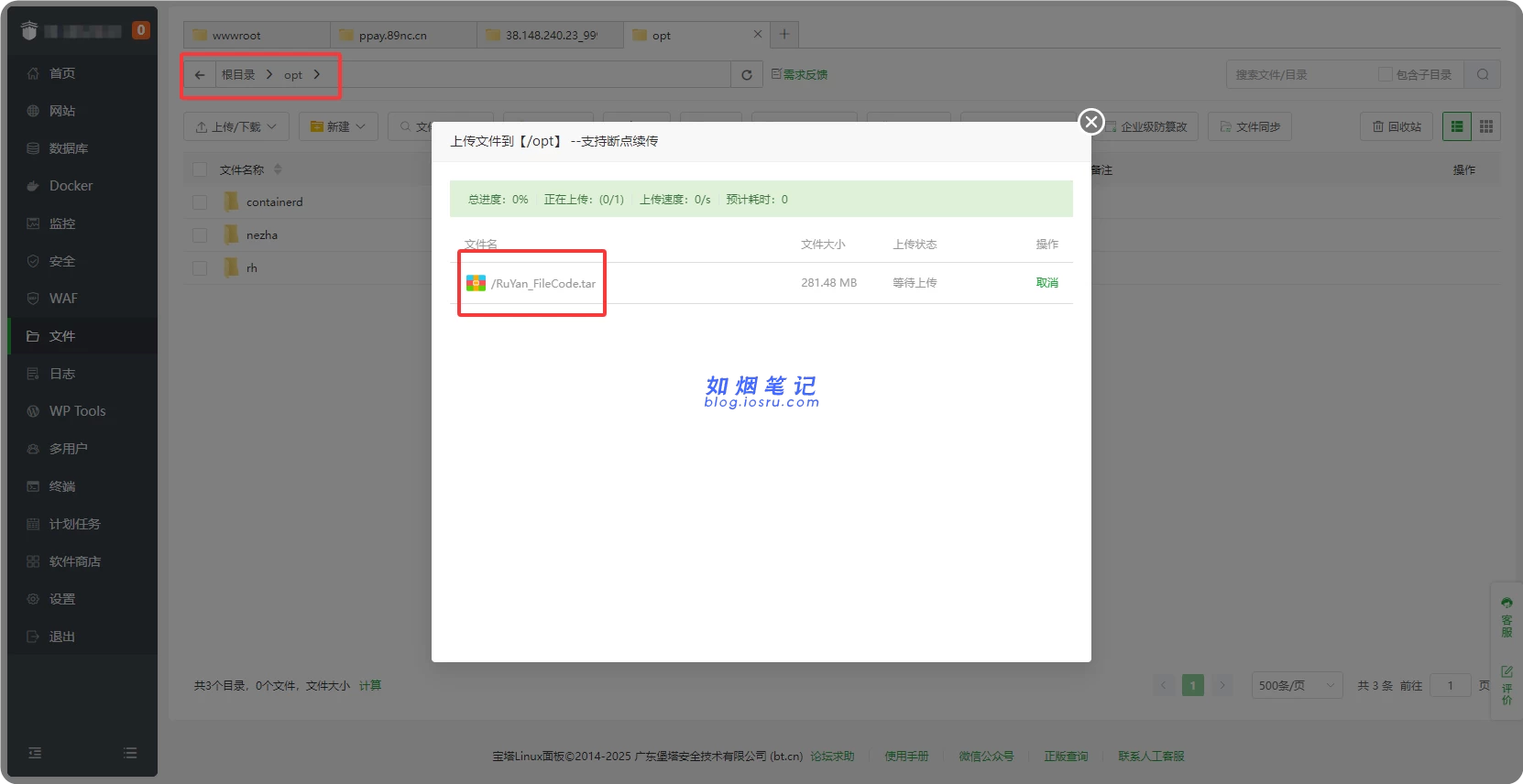Open 评价 review side widget
The width and height of the screenshot is (1523, 784).
1507,685
